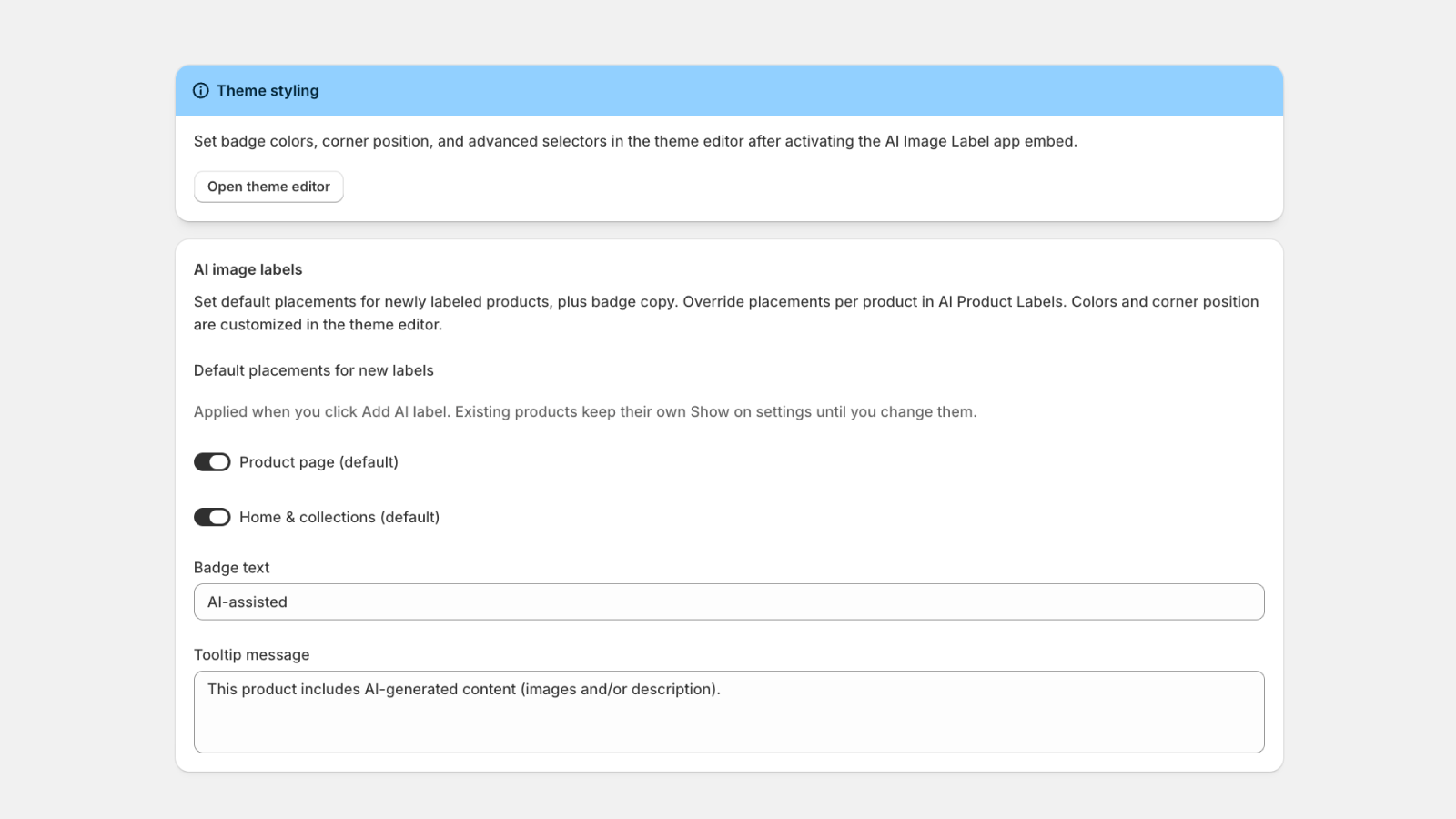Open theme editor button
Viewport: 1456px width, 819px height.
pyautogui.click(x=268, y=187)
